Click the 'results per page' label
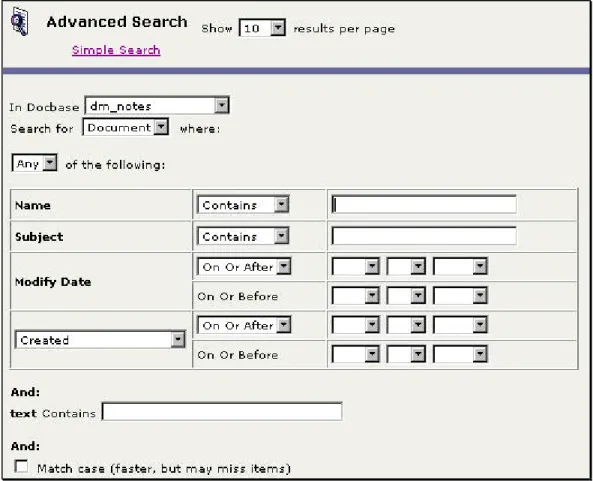The width and height of the screenshot is (593, 481). [x=344, y=29]
